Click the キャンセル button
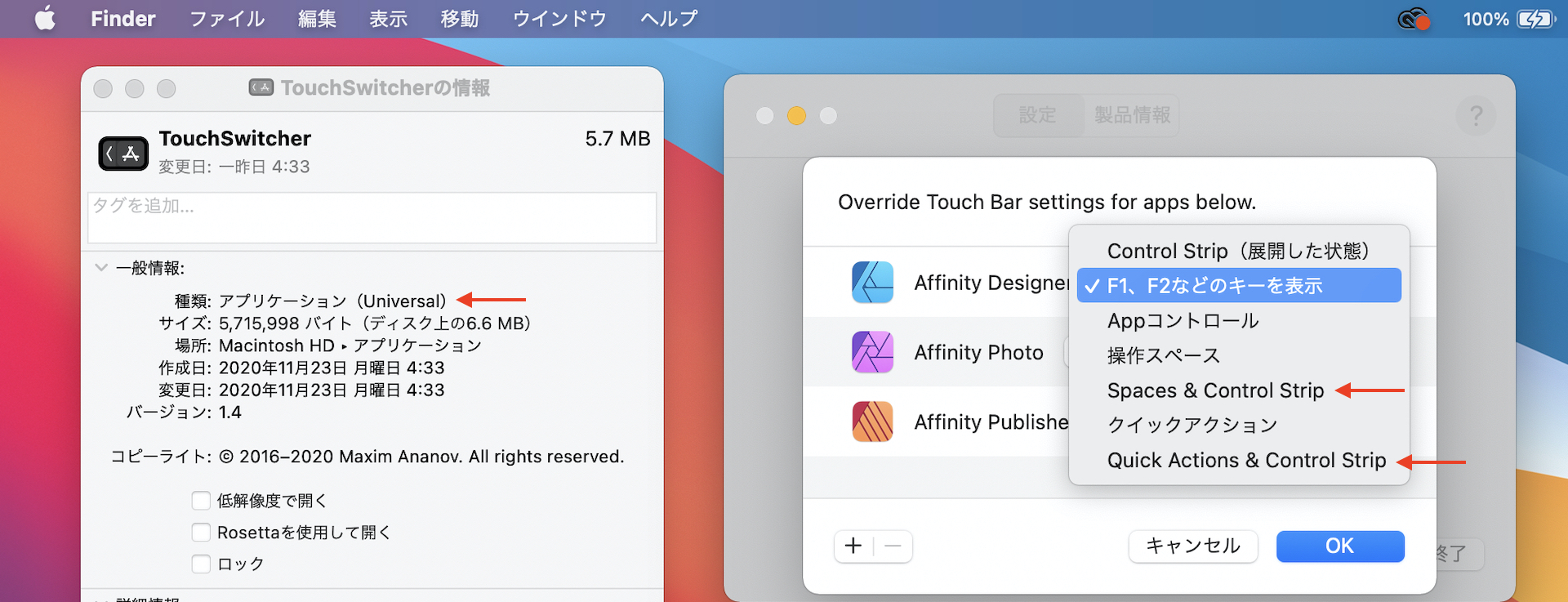Viewport: 1568px width, 602px height. click(1193, 546)
